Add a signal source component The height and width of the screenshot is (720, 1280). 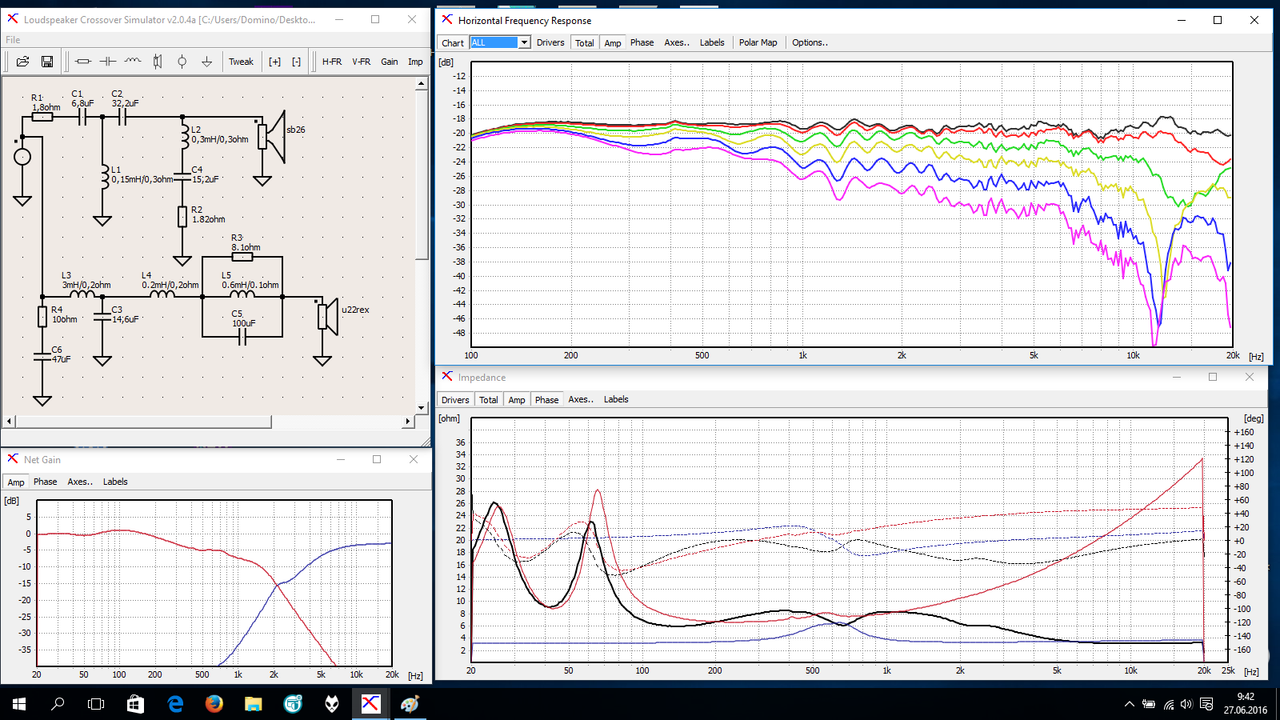[x=181, y=61]
